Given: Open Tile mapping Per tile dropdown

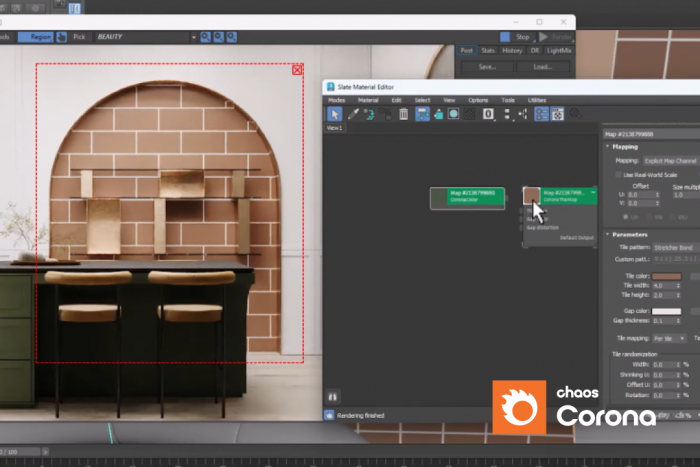Looking at the screenshot, I should (669, 338).
